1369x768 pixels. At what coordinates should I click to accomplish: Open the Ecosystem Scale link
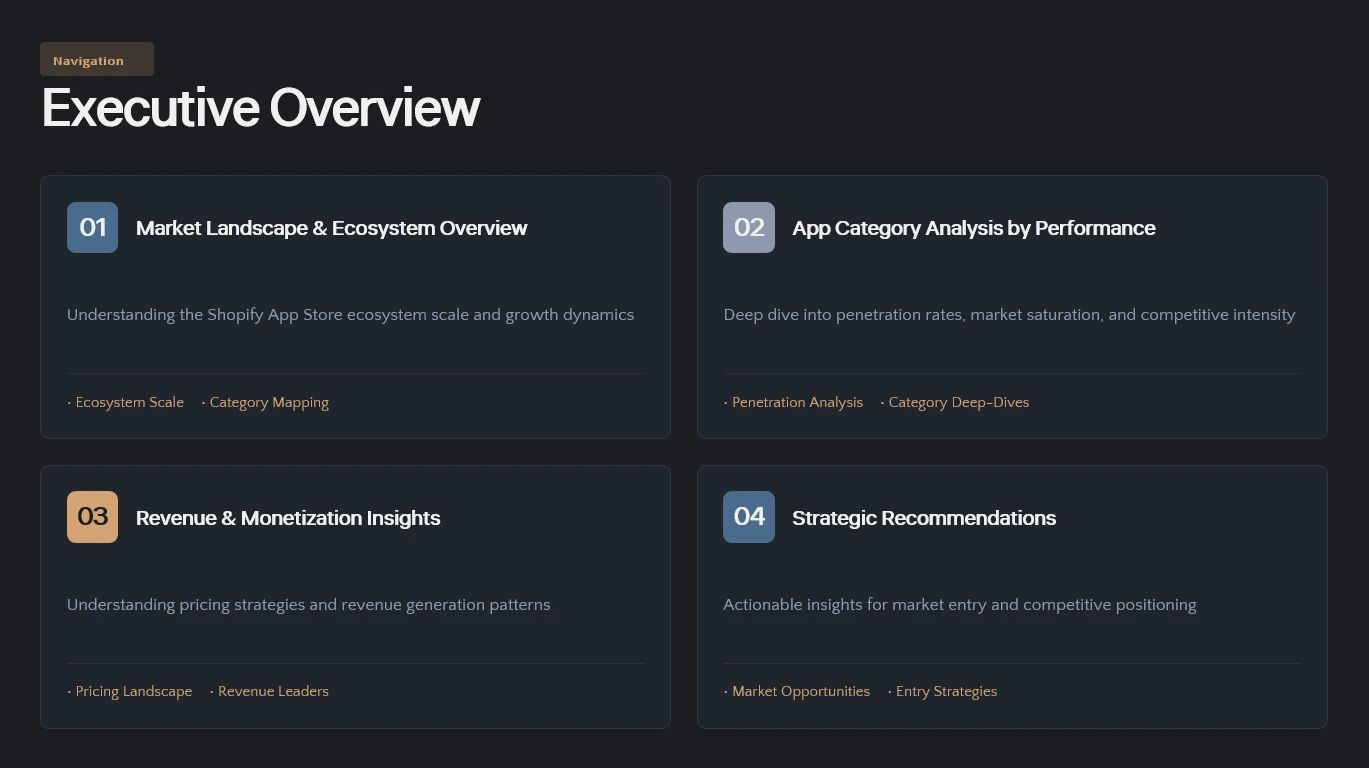pyautogui.click(x=129, y=403)
